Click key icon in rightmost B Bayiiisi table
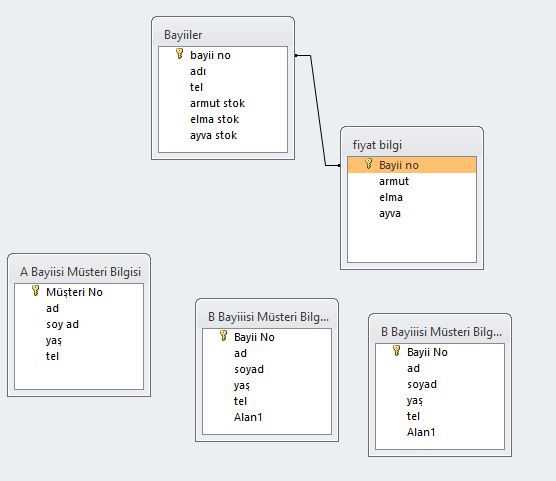 (396, 351)
